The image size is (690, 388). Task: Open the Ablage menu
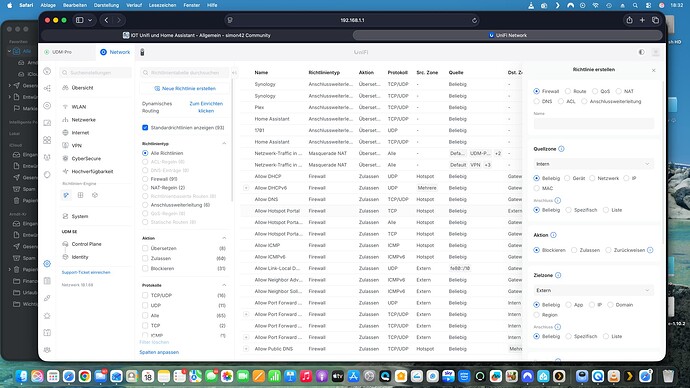click(48, 5)
